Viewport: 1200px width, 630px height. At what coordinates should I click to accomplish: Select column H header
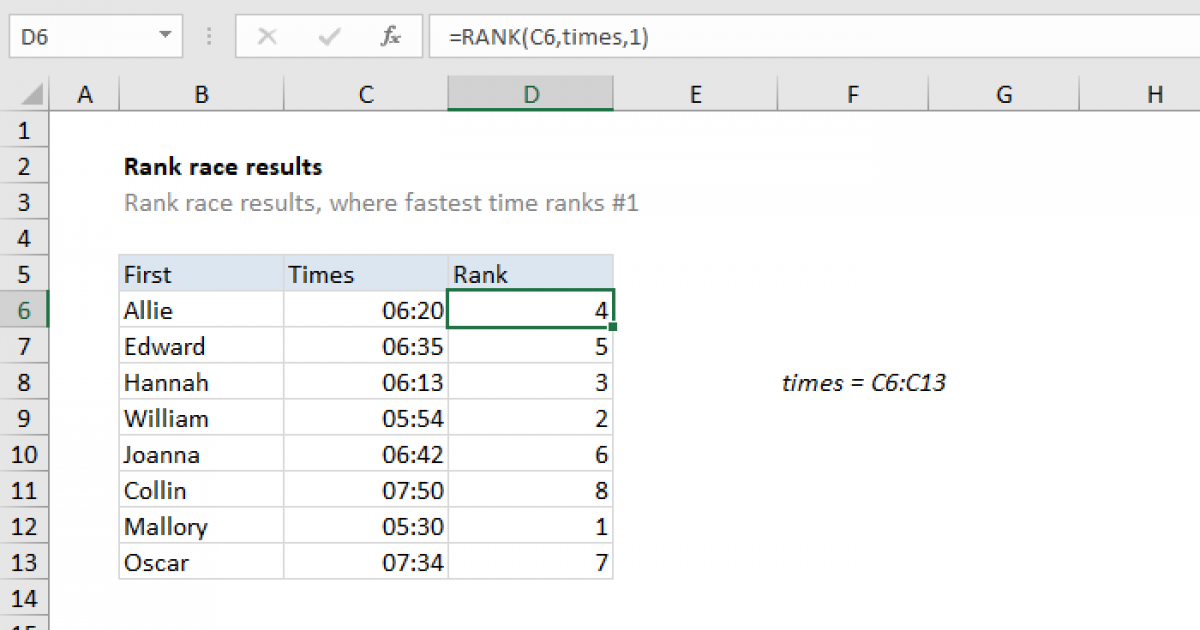tap(1155, 95)
